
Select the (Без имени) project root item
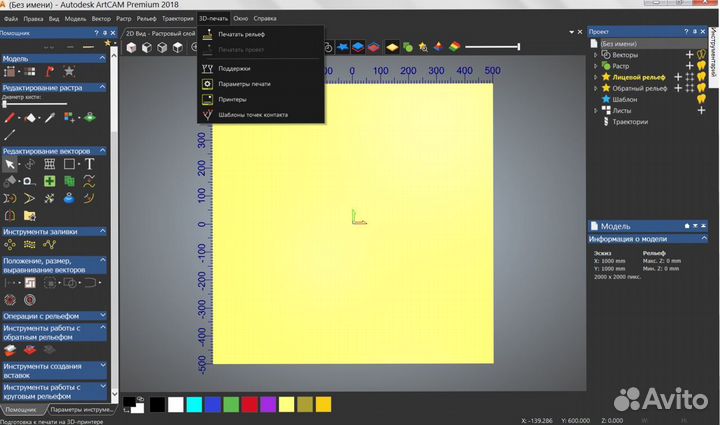point(619,44)
